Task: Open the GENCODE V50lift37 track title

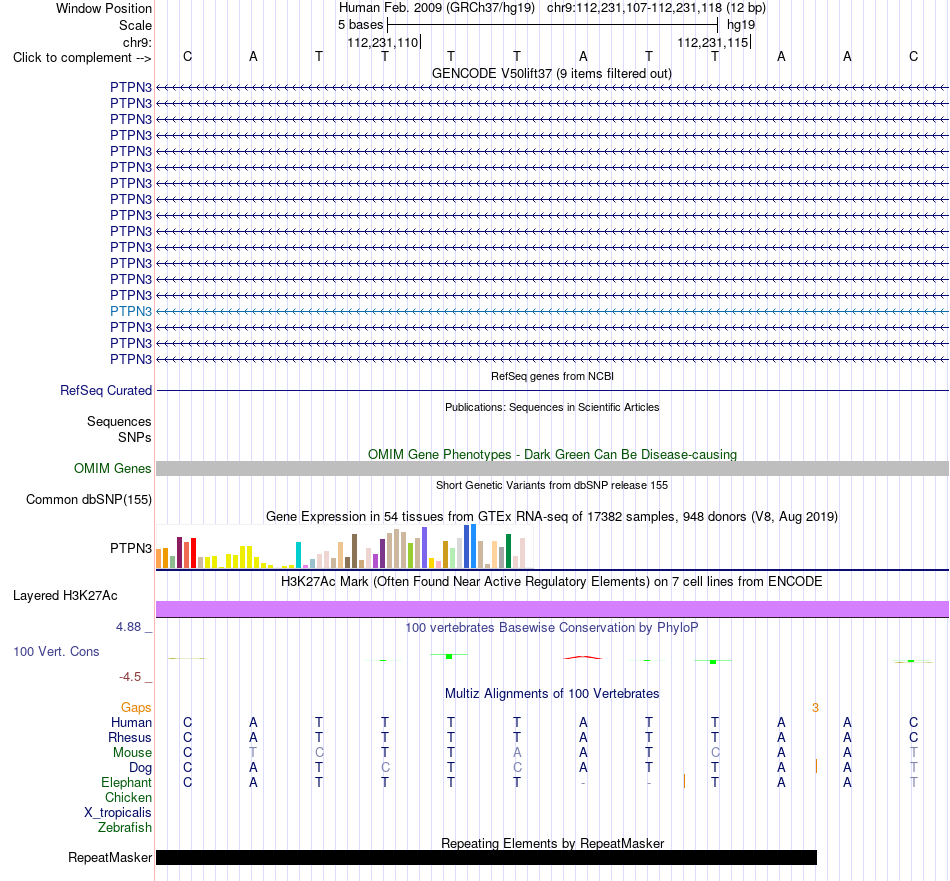Action: pyautogui.click(x=552, y=73)
